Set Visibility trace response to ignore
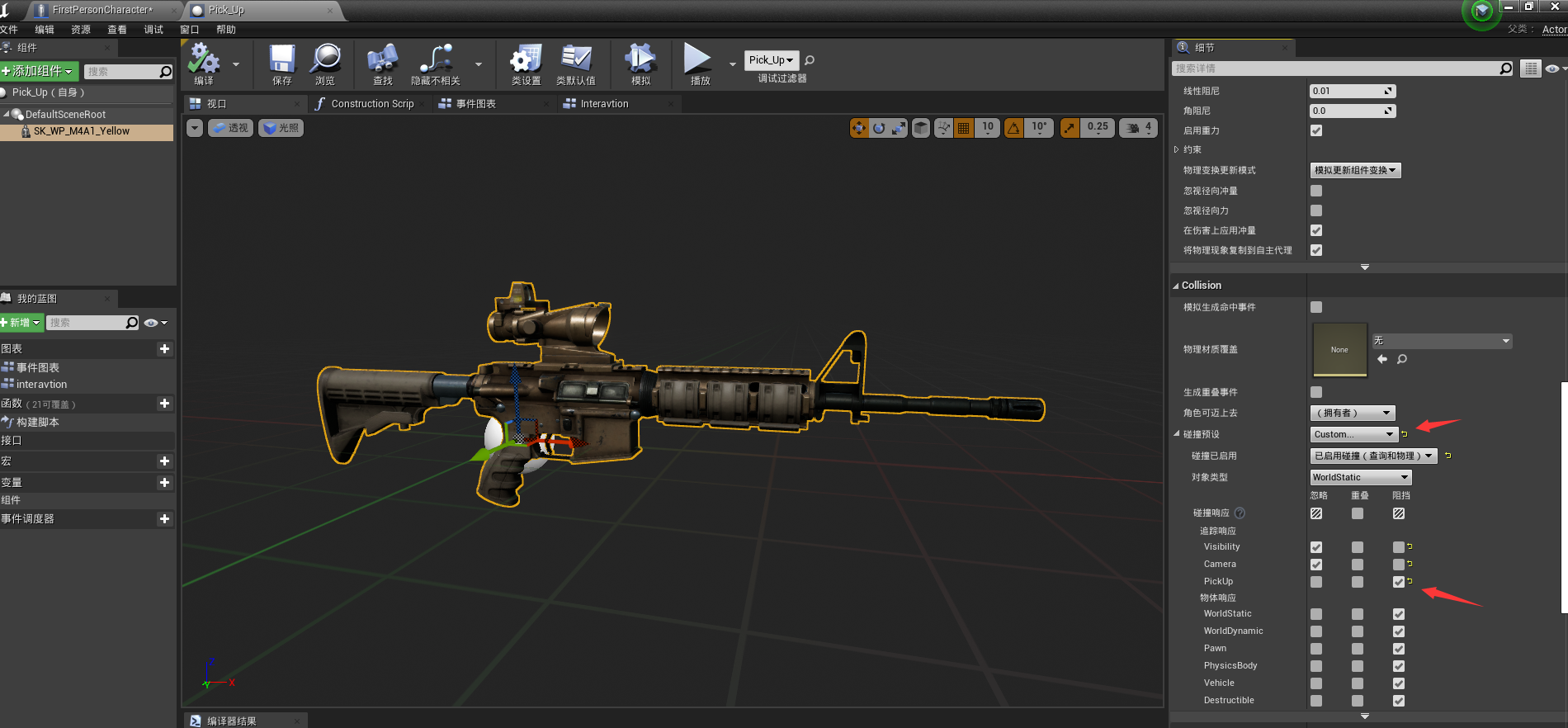This screenshot has width=1568, height=728. [1316, 547]
